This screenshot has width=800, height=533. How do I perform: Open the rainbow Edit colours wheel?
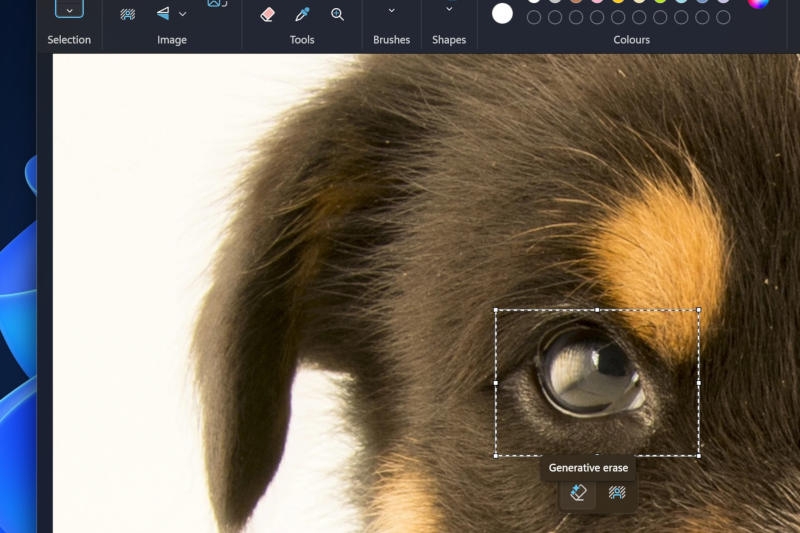pyautogui.click(x=759, y=3)
